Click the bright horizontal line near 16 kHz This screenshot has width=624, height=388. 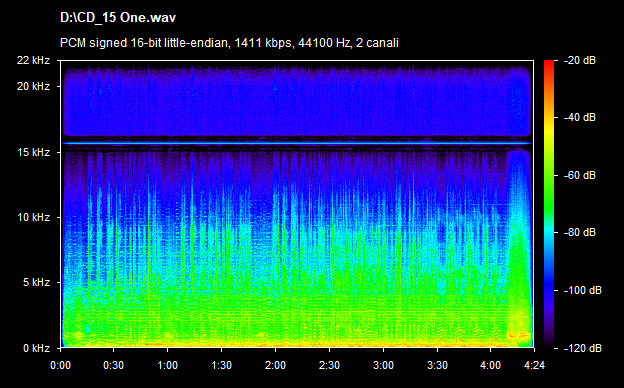click(x=297, y=143)
